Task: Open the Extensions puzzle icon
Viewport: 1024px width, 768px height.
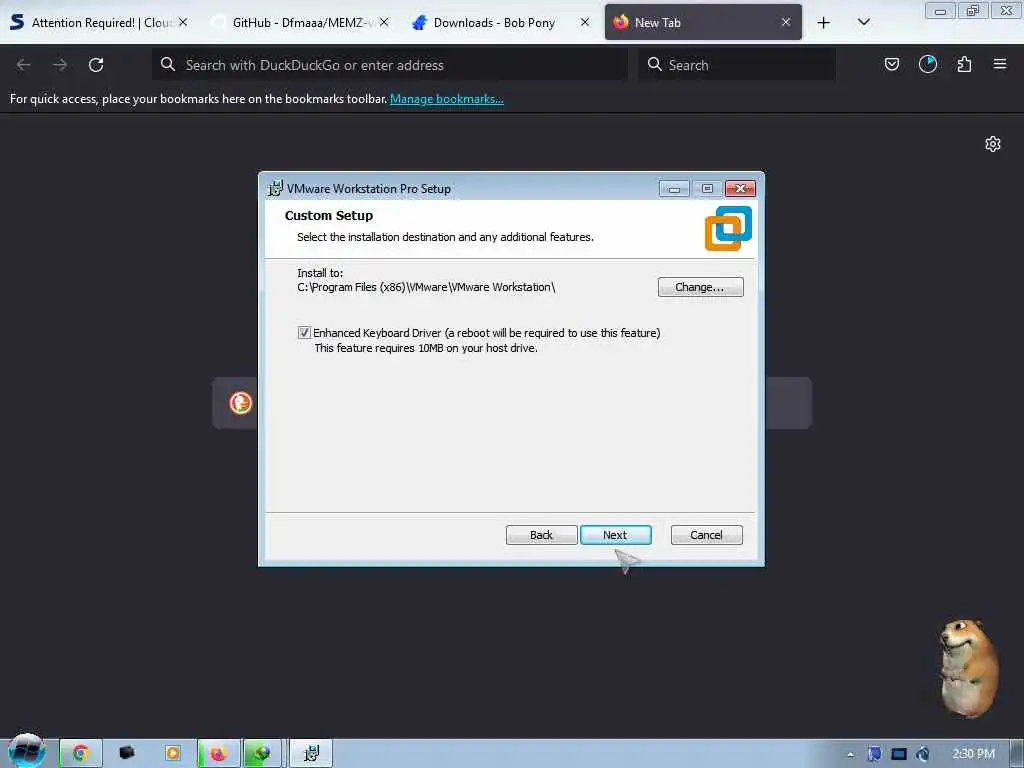Action: tap(964, 64)
